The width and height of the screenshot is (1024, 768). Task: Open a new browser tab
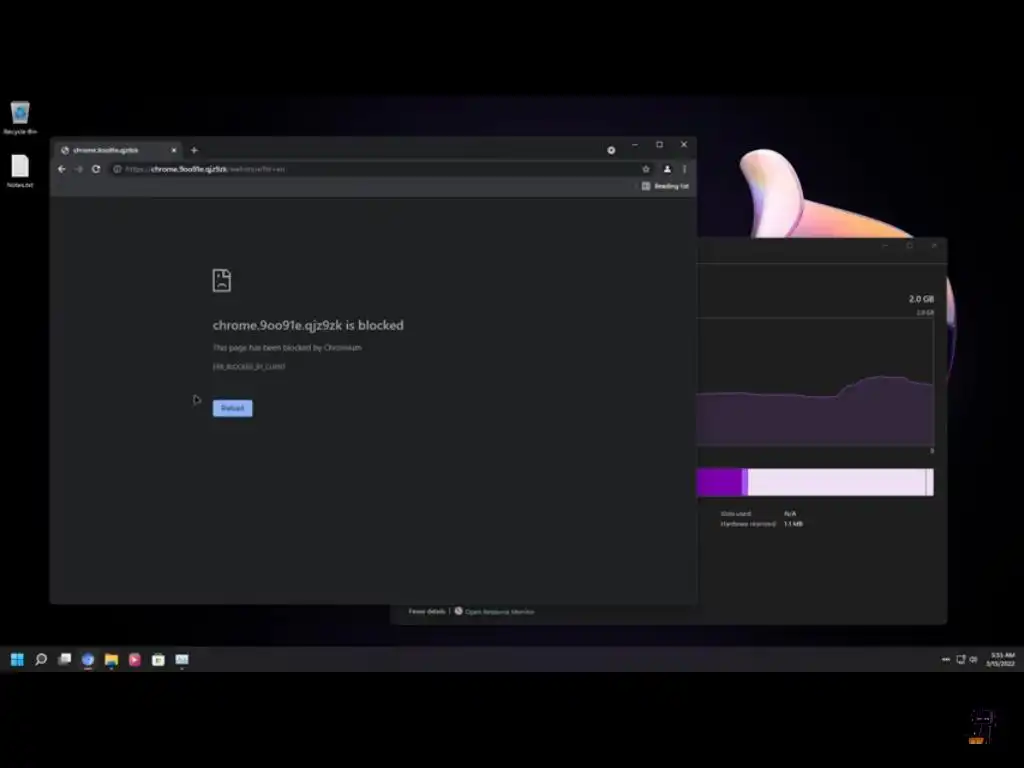[194, 150]
